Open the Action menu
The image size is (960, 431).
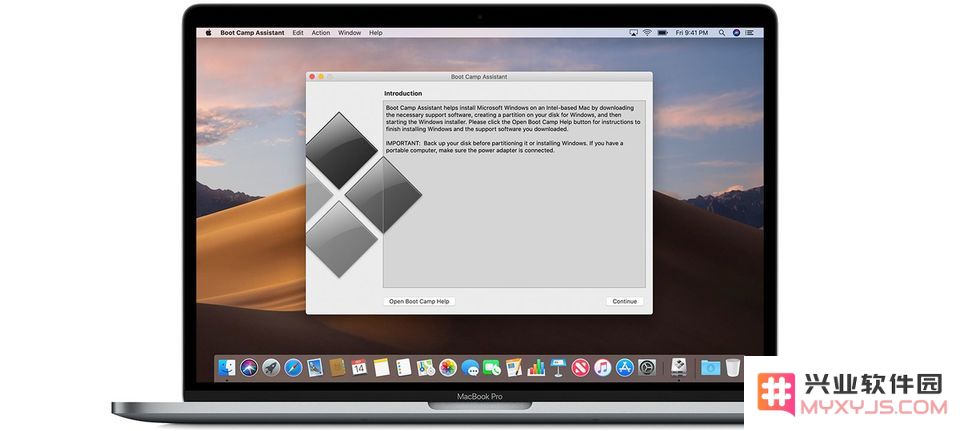tap(321, 32)
